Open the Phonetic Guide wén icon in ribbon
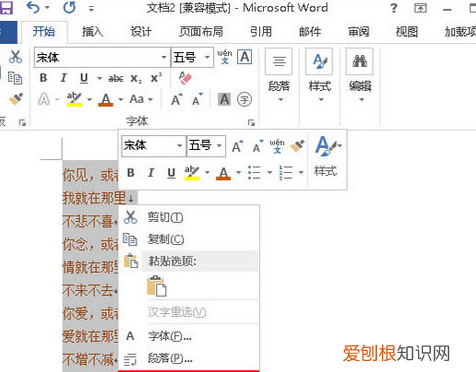The image size is (476, 372). (x=225, y=57)
